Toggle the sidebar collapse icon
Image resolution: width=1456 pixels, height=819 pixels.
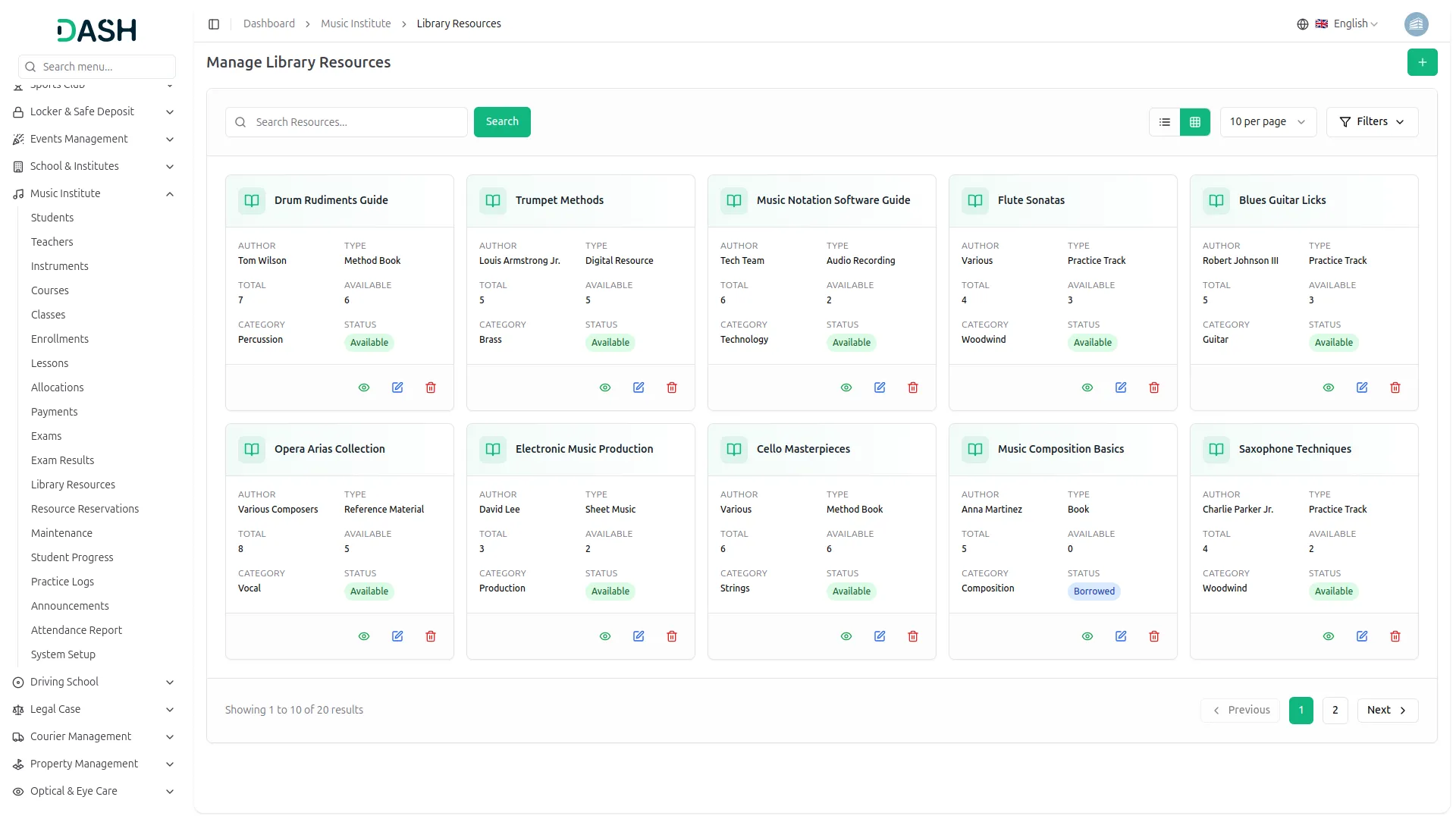[214, 24]
